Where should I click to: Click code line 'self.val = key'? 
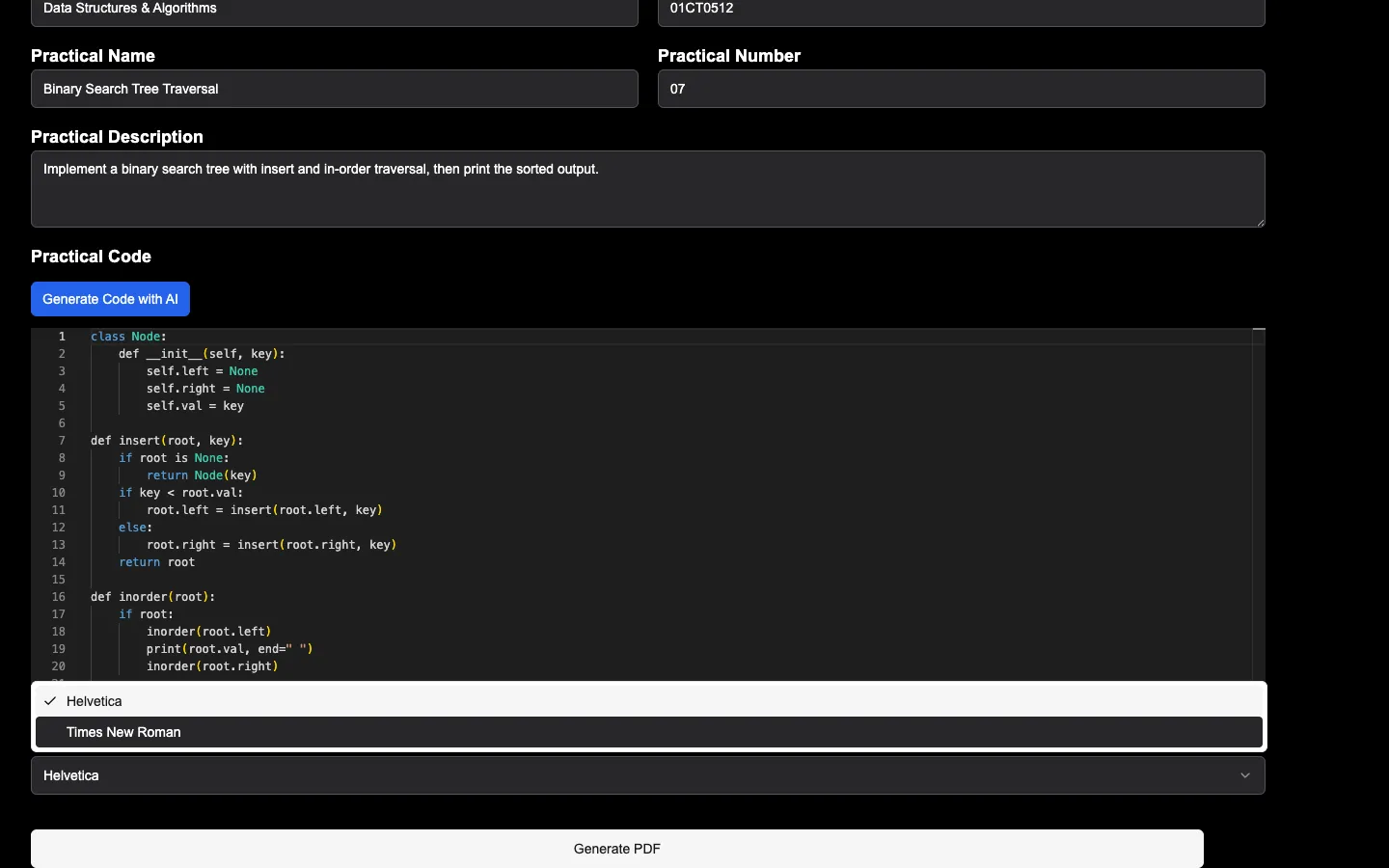[196, 406]
